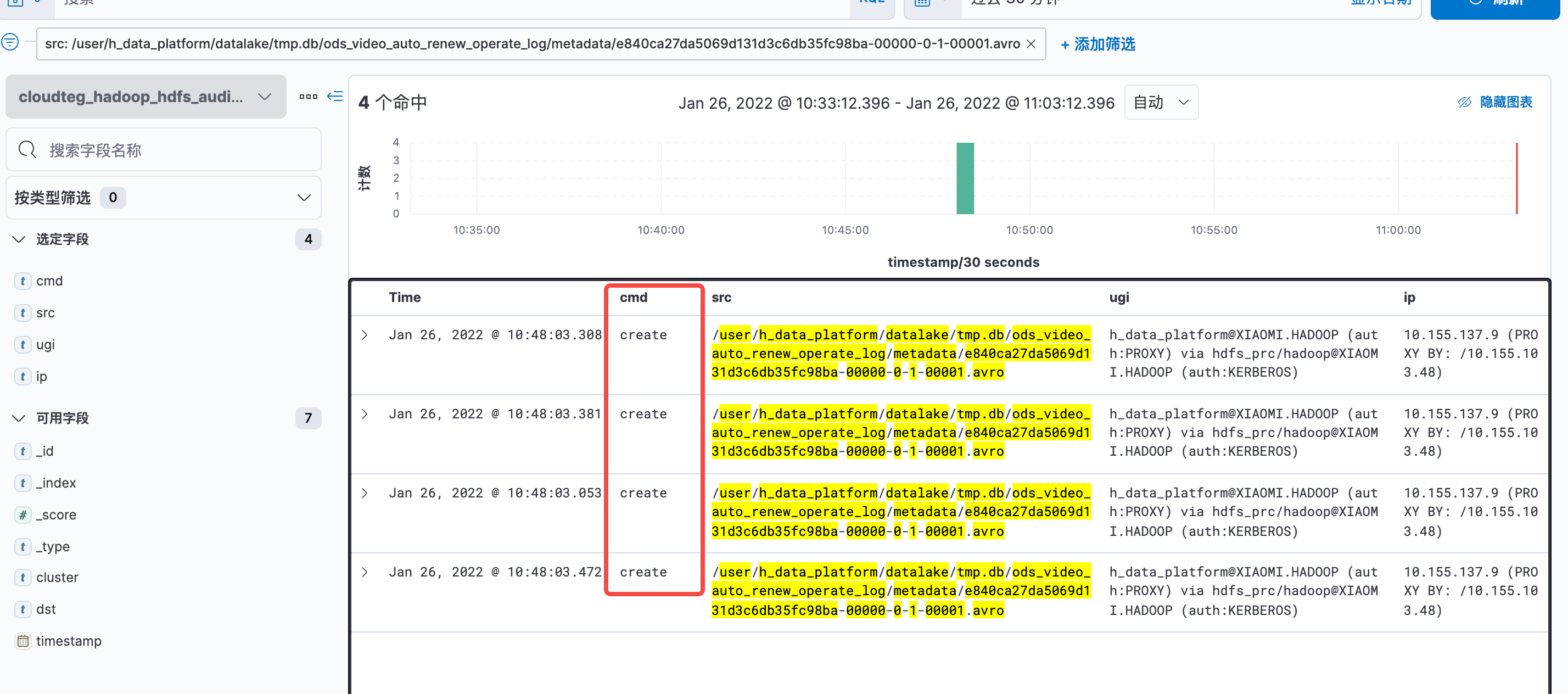Select the dst field in available fields
Image resolution: width=1568 pixels, height=694 pixels.
(x=46, y=609)
